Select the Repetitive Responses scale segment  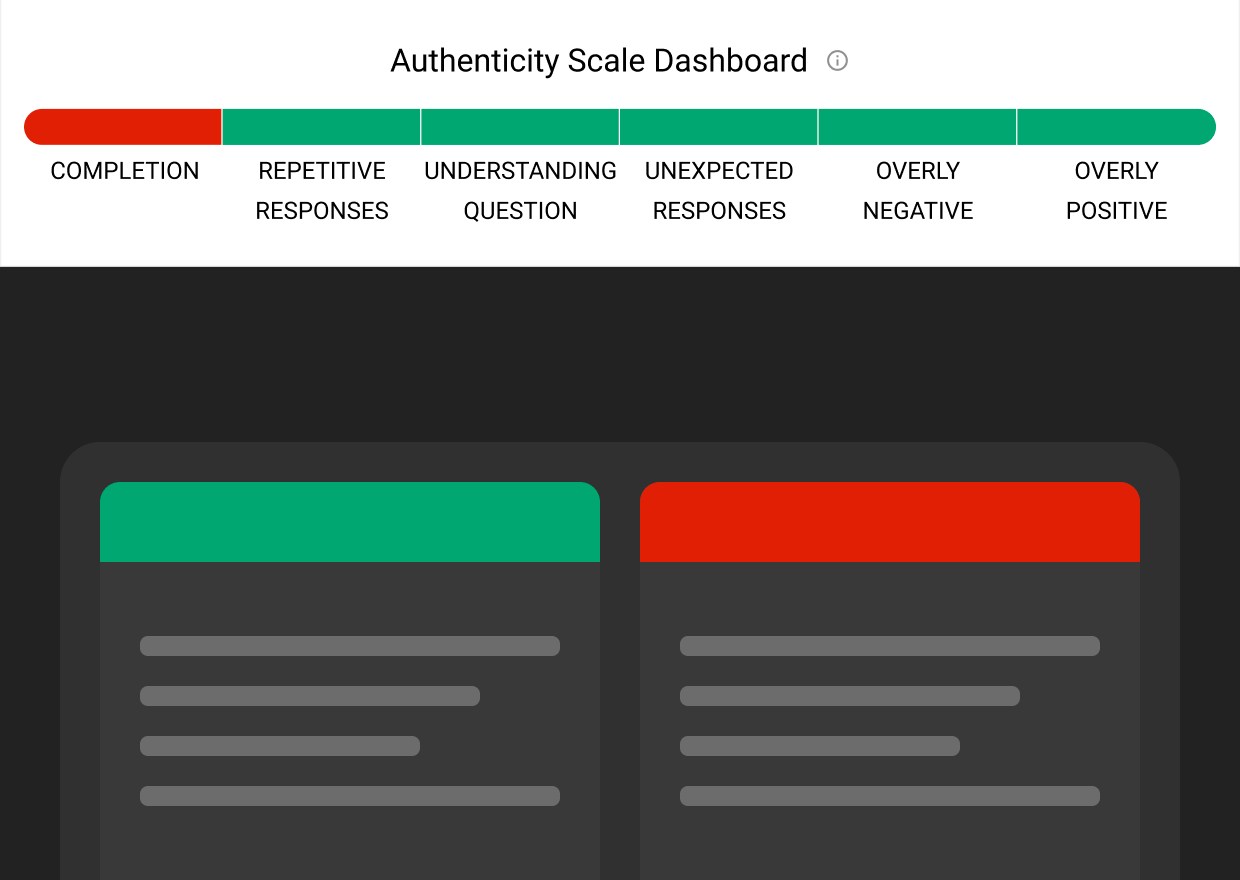coord(321,127)
